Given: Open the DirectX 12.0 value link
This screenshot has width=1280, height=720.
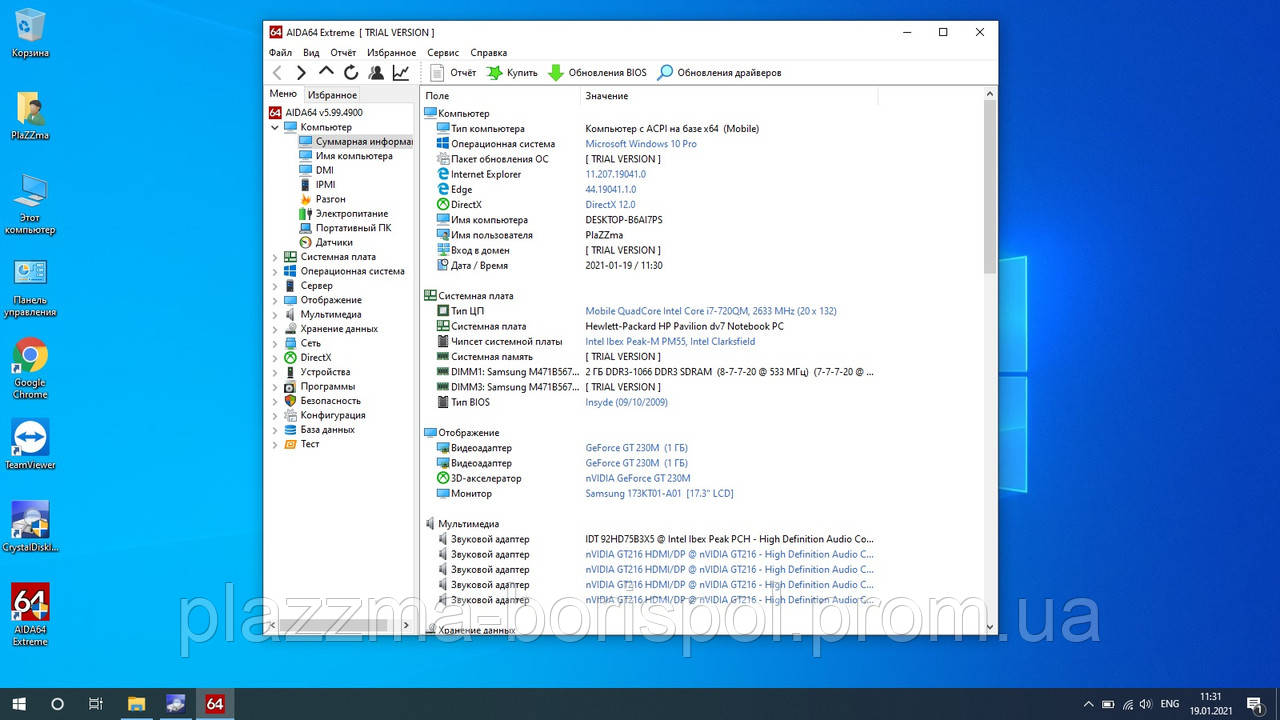Looking at the screenshot, I should (610, 205).
